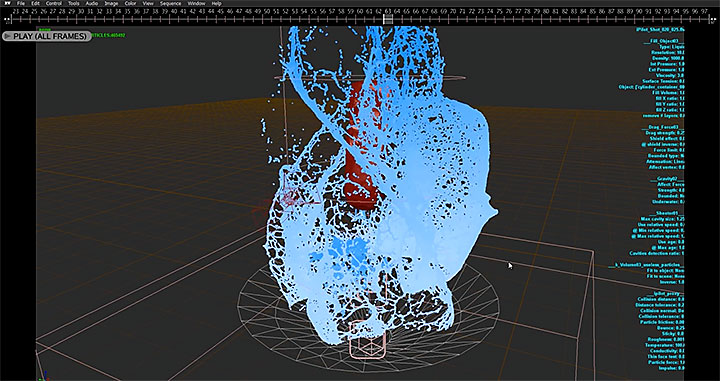
Task: Open the Sequence menu
Action: (170, 3)
